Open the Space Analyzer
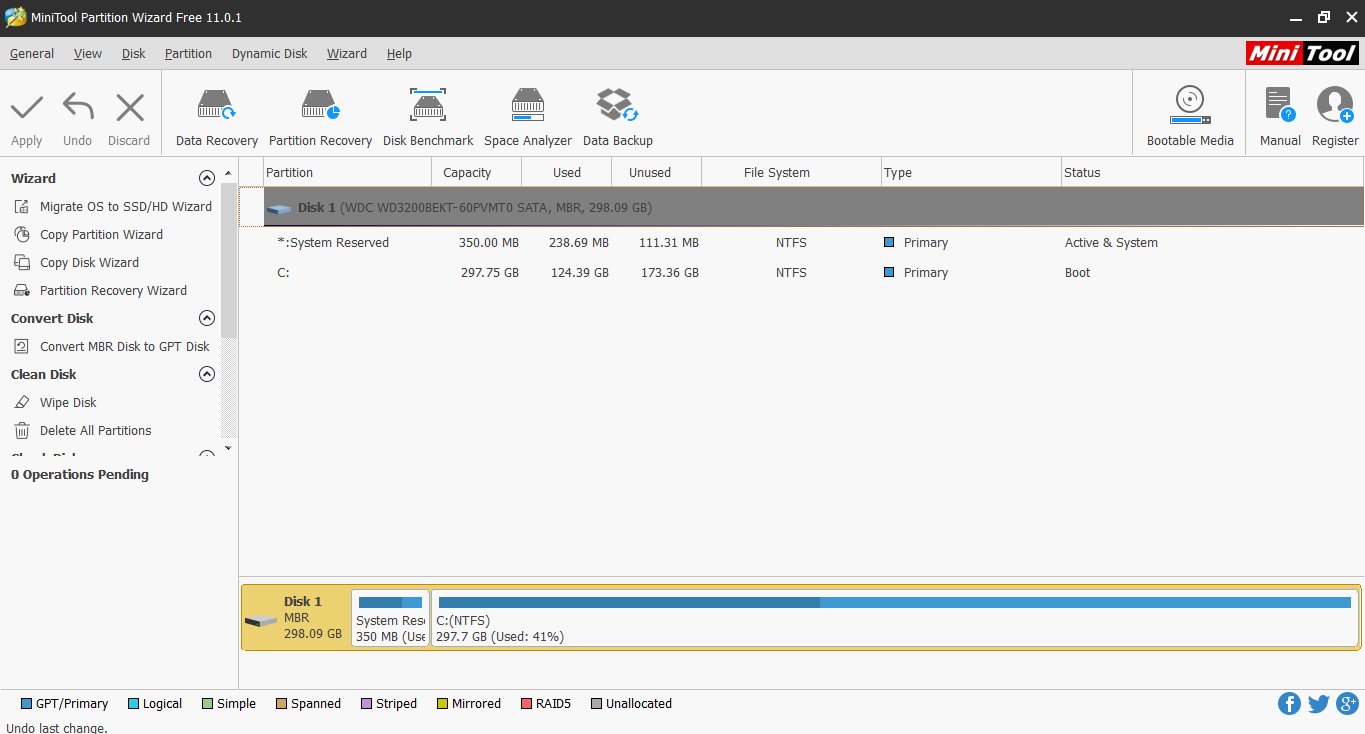Image resolution: width=1365 pixels, height=734 pixels. click(x=527, y=113)
